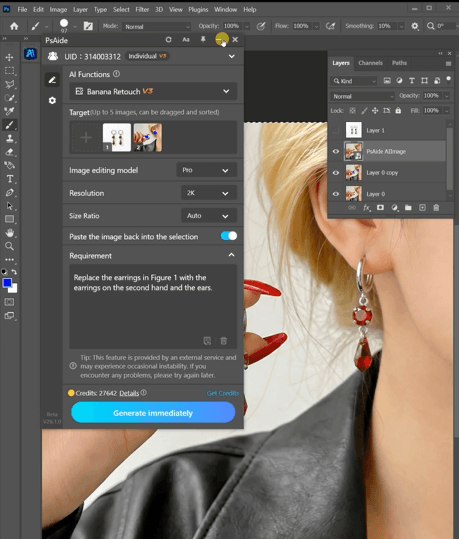
Task: Toggle Paste image back into selection
Action: 229,236
